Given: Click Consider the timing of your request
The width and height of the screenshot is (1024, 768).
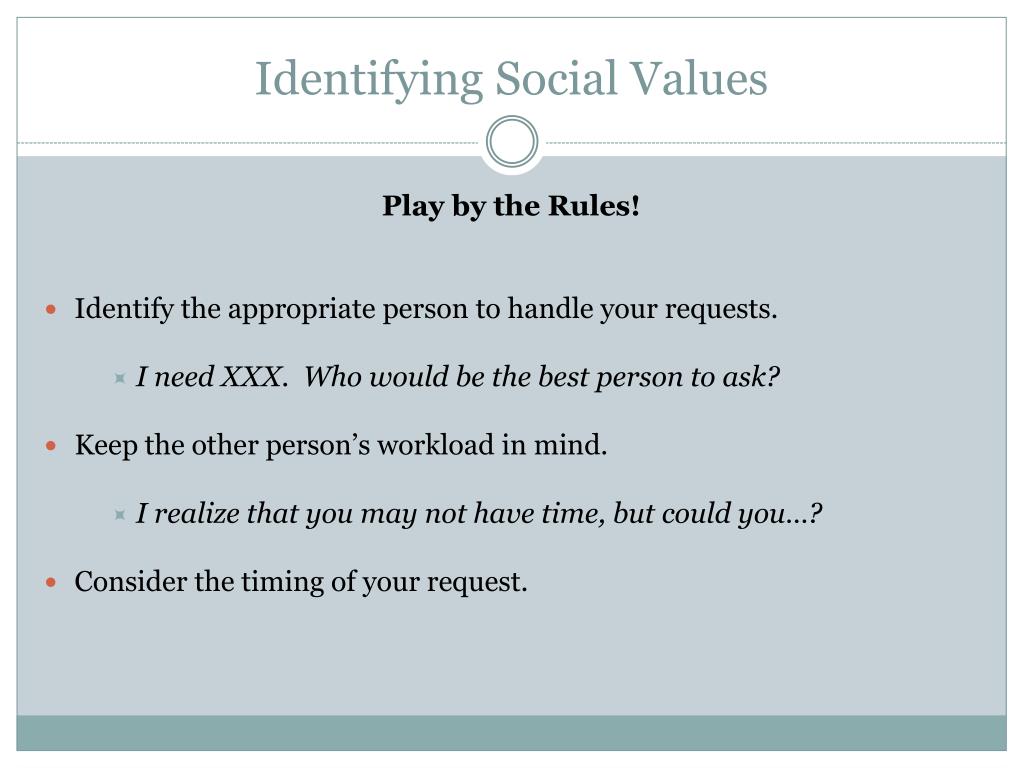Looking at the screenshot, I should coord(301,582).
